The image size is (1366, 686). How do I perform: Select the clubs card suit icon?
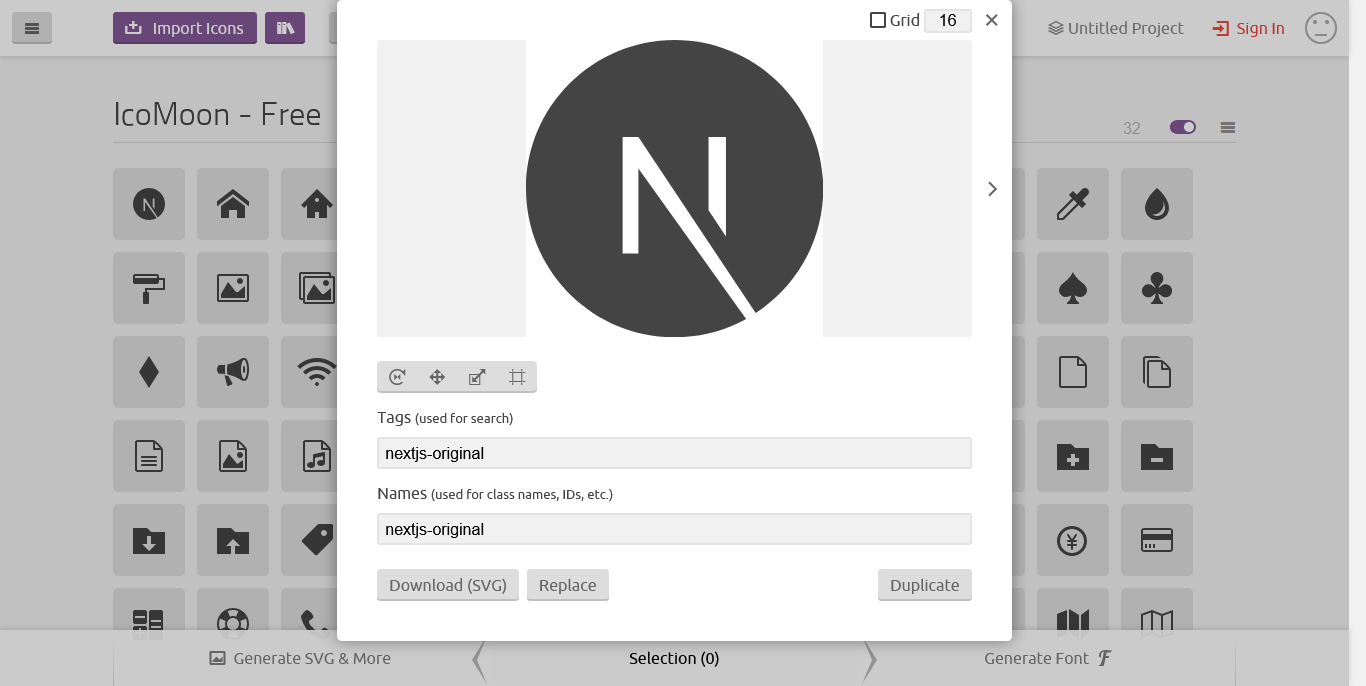coord(1157,288)
